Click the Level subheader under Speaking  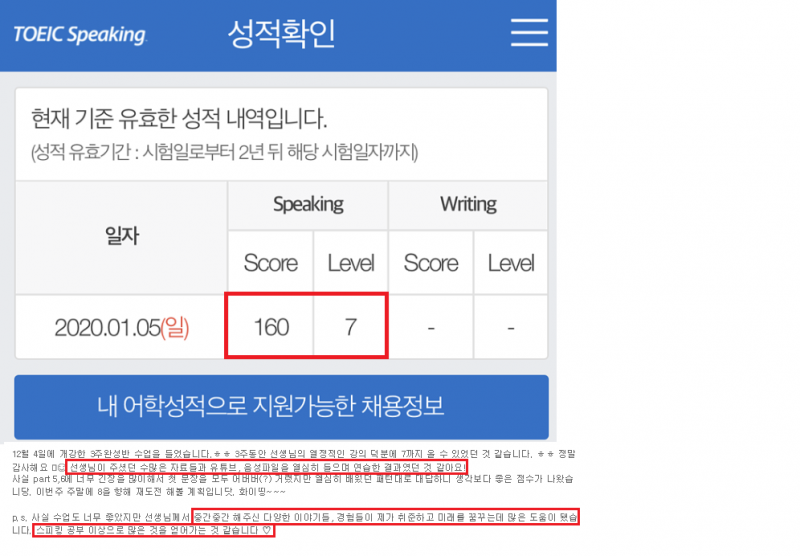coord(351,263)
